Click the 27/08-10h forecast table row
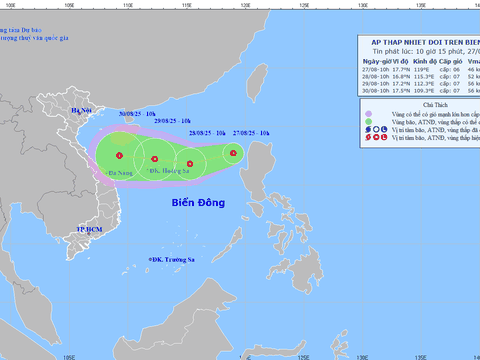 421,70
